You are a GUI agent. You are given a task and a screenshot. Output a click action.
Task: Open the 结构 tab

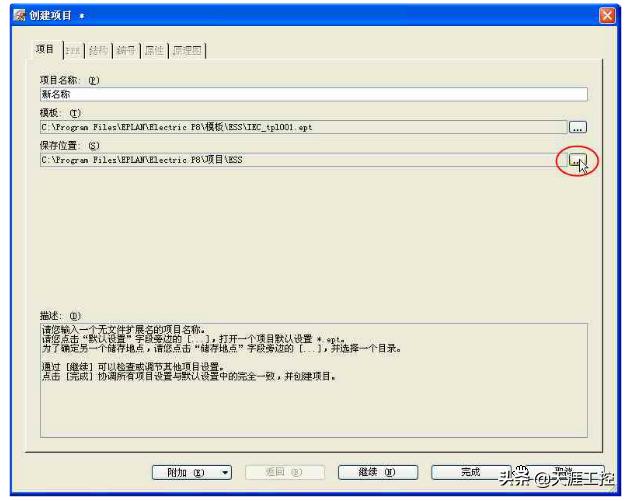[98, 51]
